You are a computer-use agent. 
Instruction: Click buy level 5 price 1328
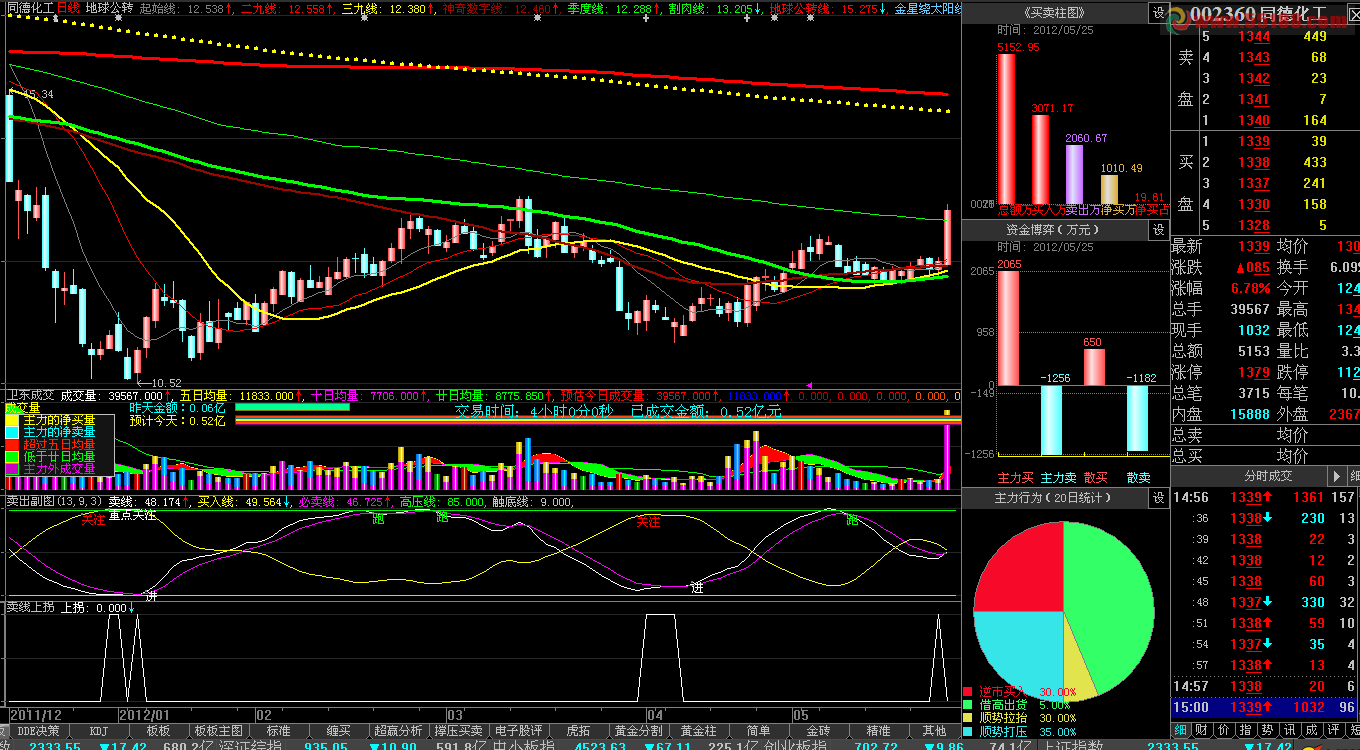[1254, 225]
